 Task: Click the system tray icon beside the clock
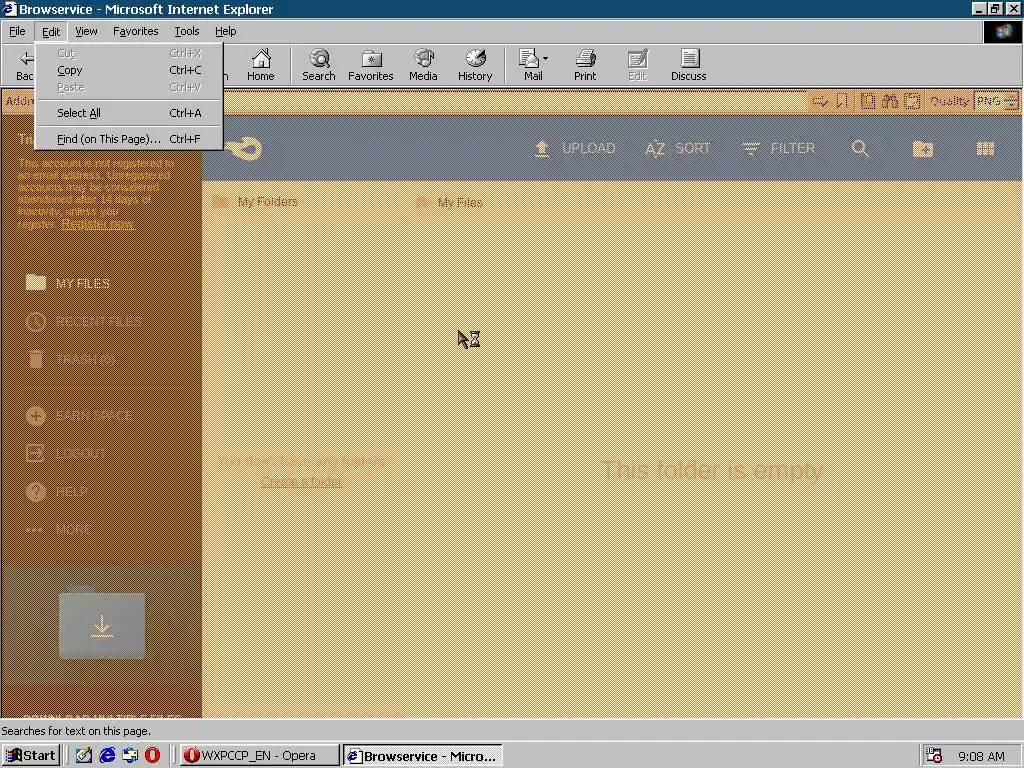934,756
